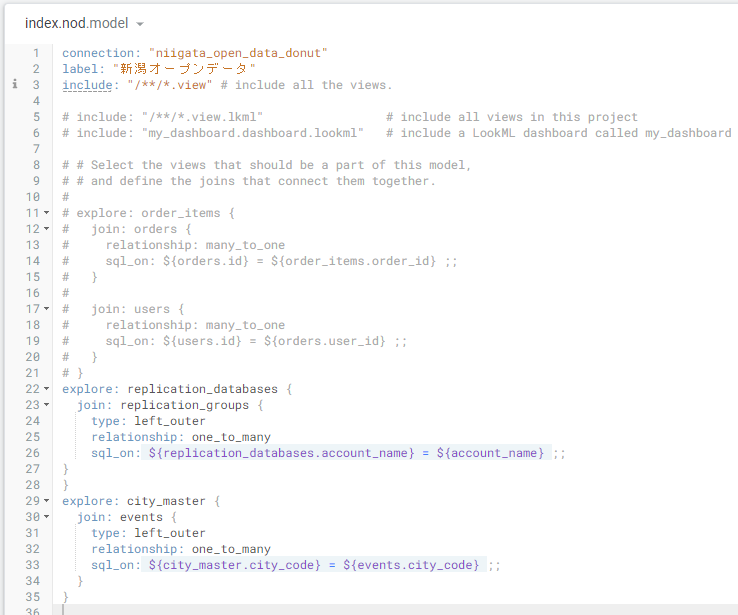Click type: left_outer on line 31
This screenshot has width=738, height=615.
click(148, 533)
